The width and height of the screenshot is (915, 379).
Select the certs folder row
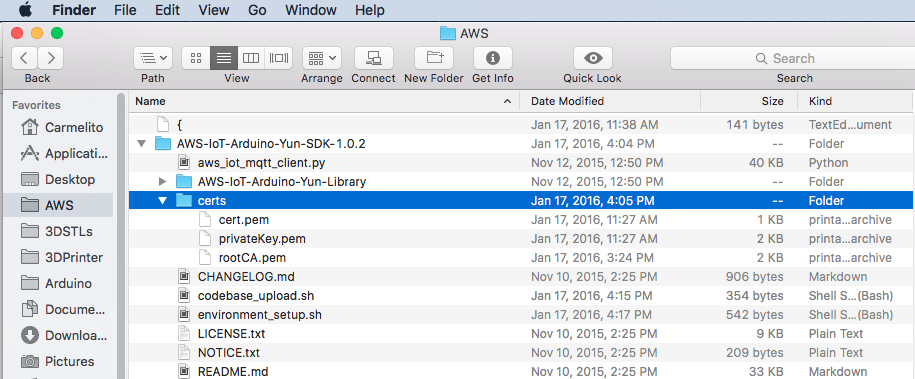[x=520, y=201]
